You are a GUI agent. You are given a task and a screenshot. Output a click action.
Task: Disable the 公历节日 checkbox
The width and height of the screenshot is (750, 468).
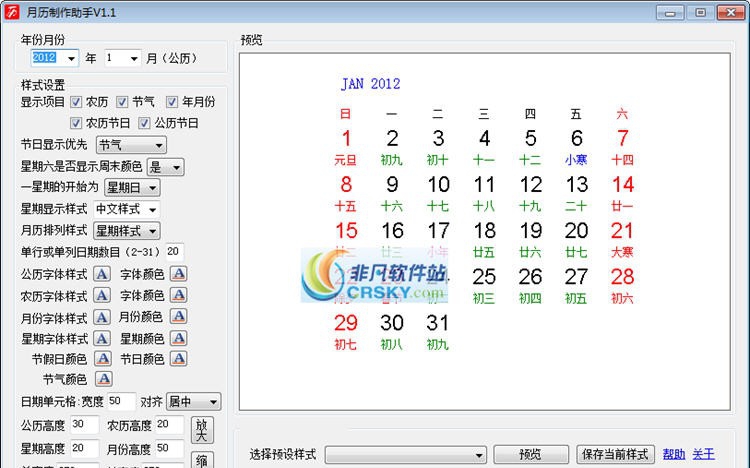(144, 123)
